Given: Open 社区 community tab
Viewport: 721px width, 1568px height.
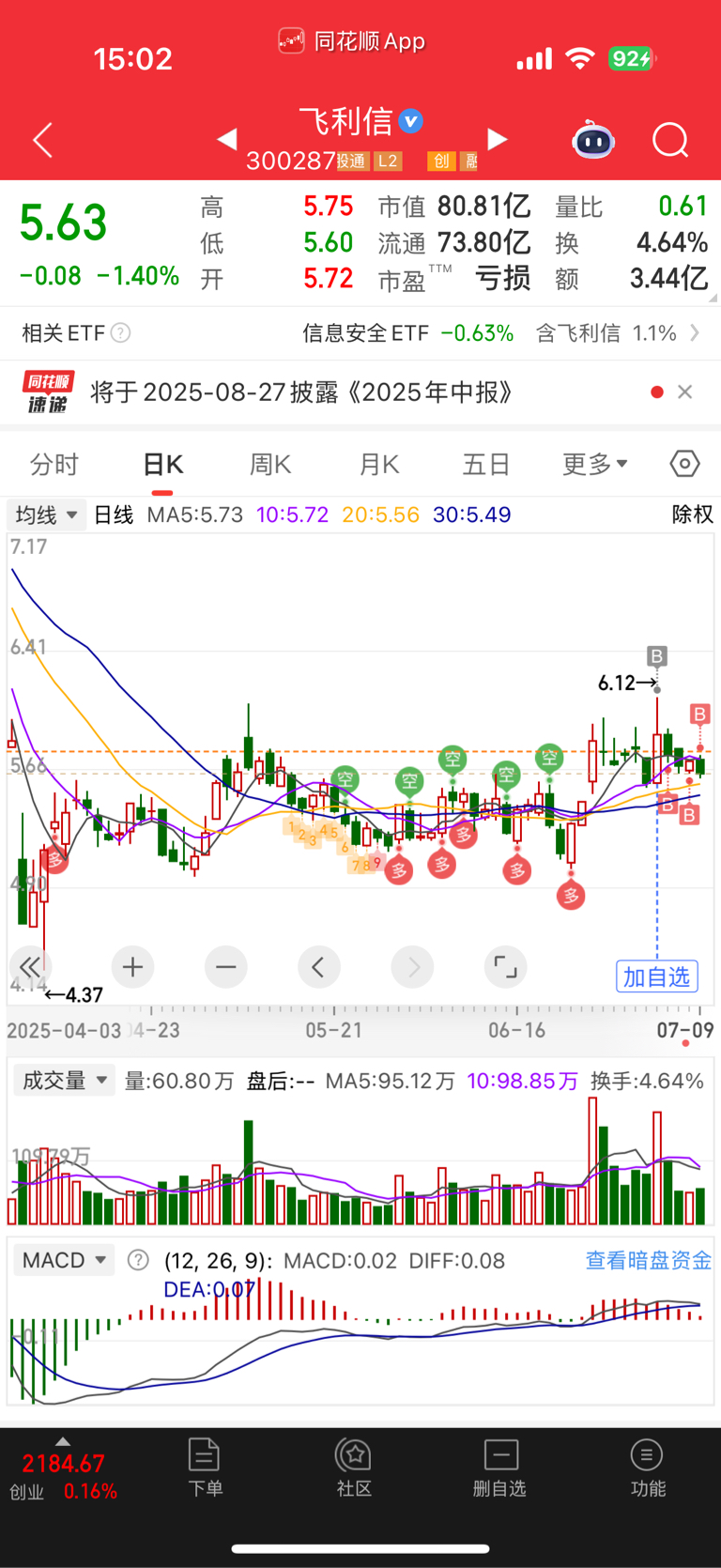Looking at the screenshot, I should point(354,1468).
